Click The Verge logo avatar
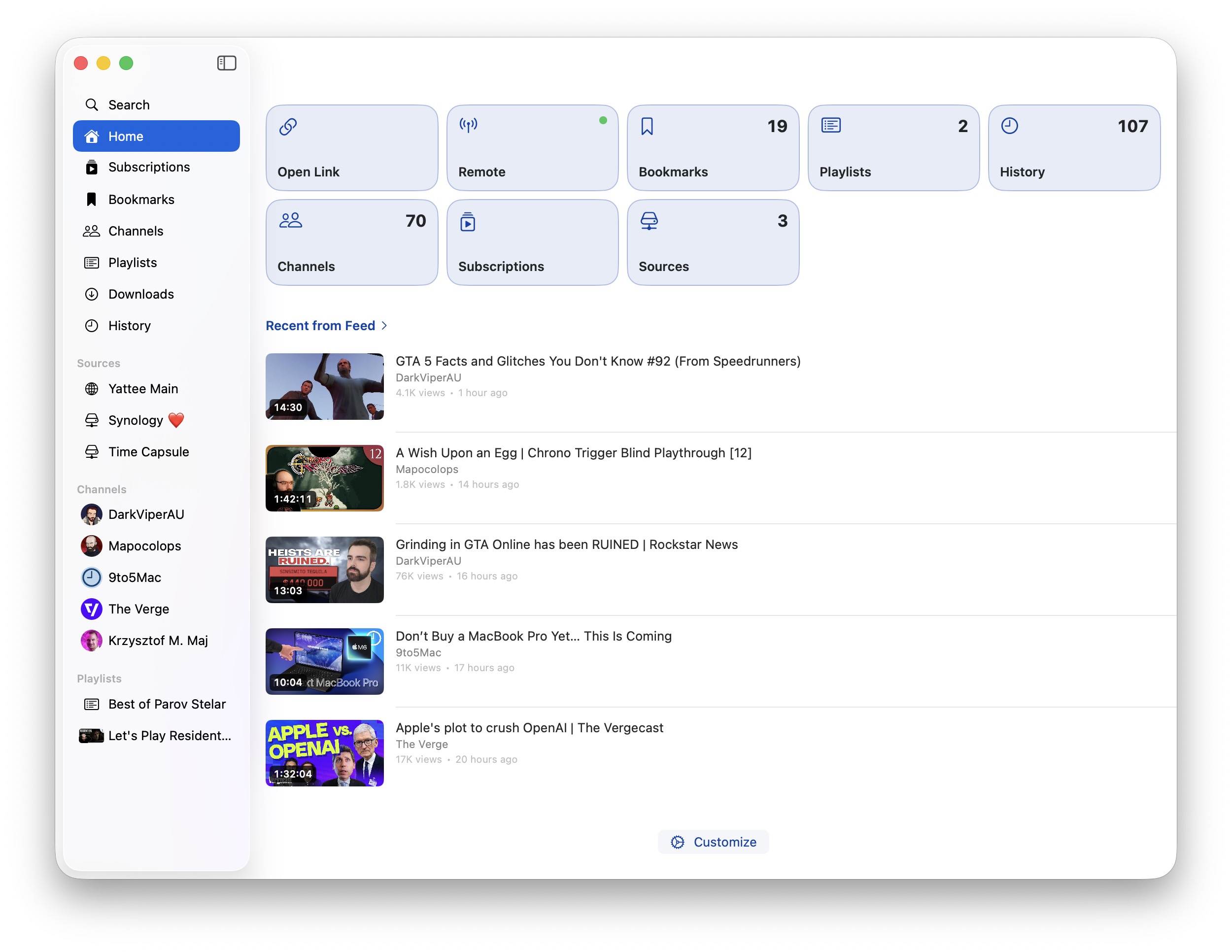 tap(91, 609)
